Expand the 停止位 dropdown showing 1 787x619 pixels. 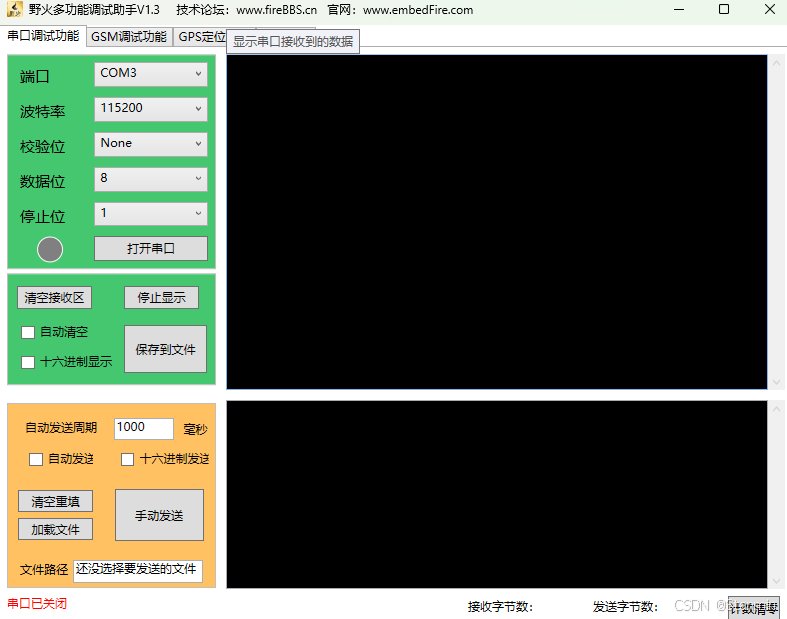151,214
